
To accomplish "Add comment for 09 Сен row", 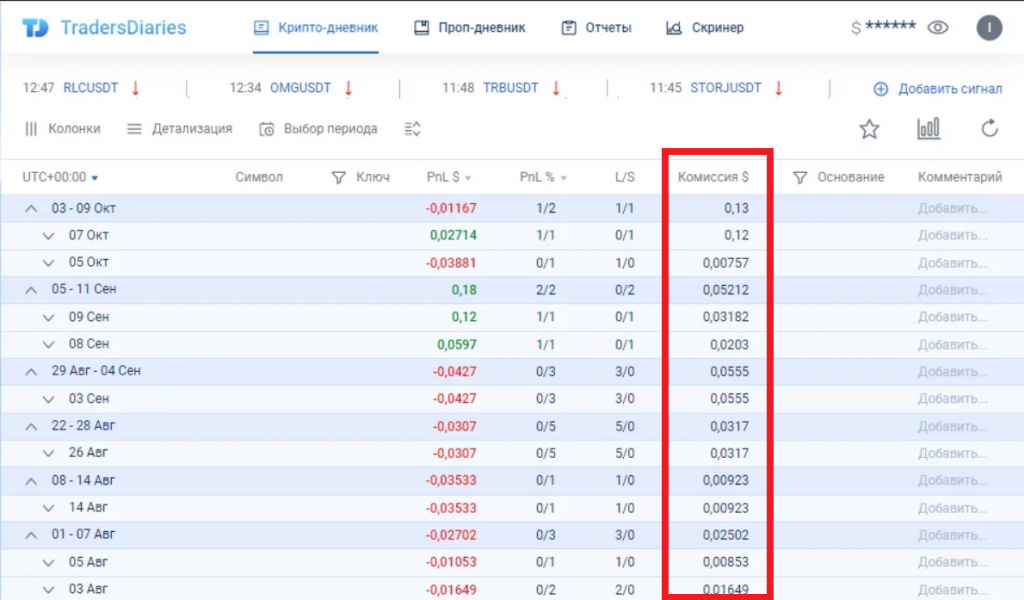I will click(x=952, y=317).
